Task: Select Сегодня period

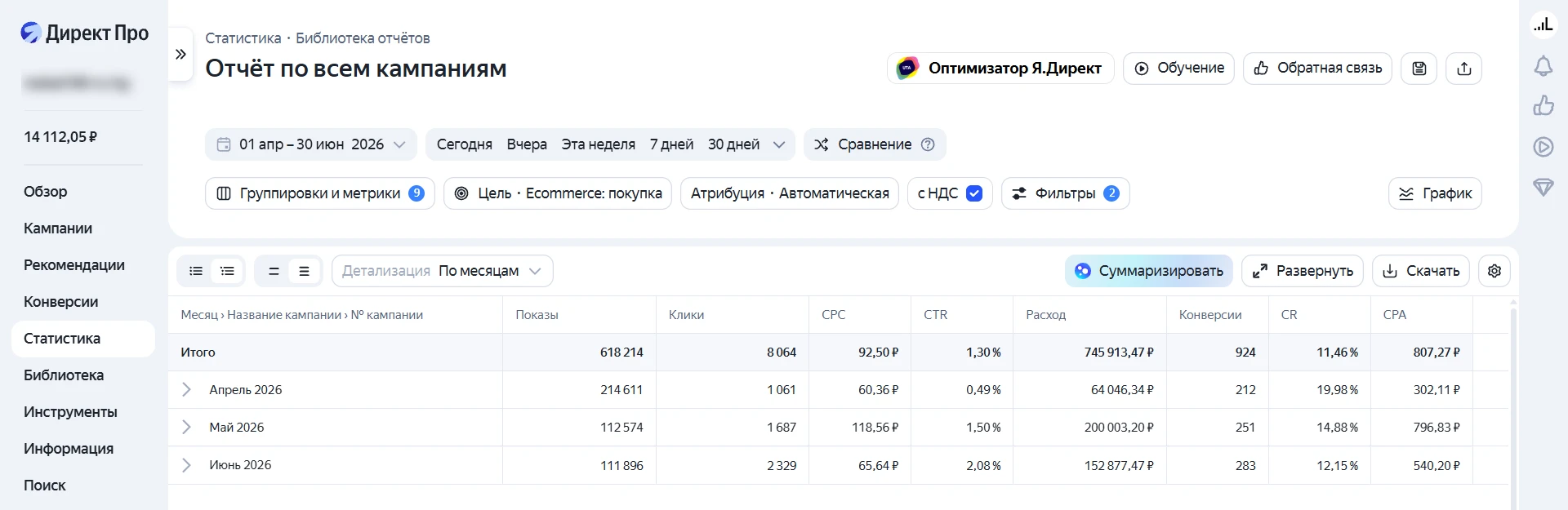Action: [x=465, y=144]
